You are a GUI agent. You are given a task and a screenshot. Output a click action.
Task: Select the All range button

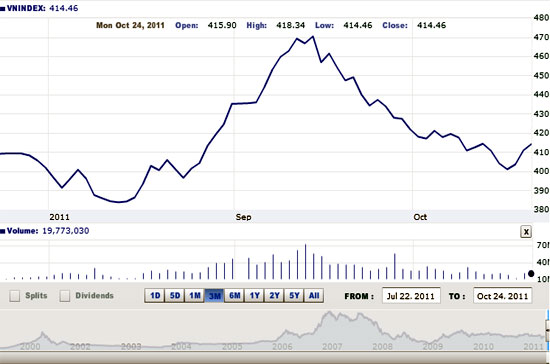[x=314, y=296]
